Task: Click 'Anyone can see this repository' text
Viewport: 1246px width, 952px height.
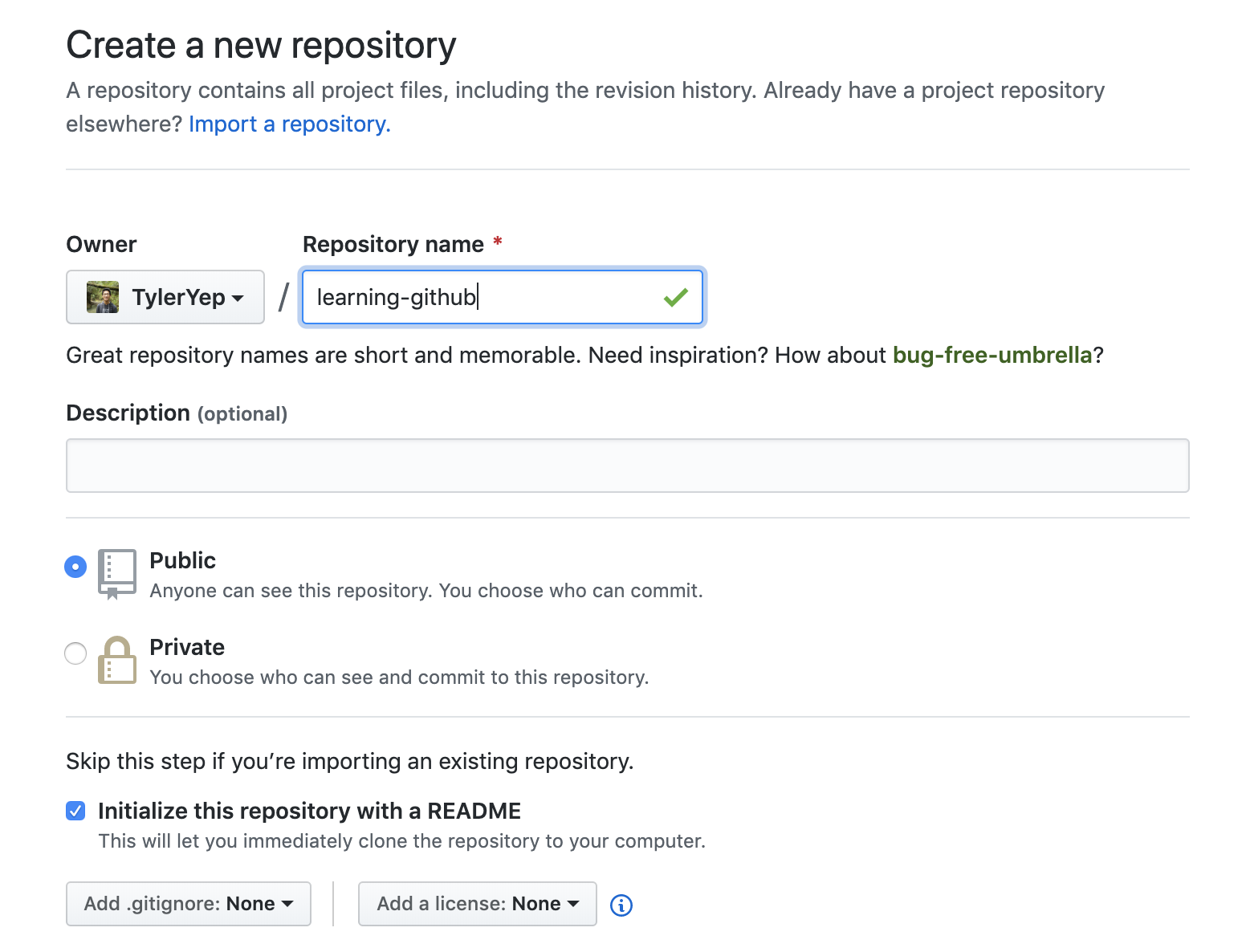Action: (x=426, y=591)
